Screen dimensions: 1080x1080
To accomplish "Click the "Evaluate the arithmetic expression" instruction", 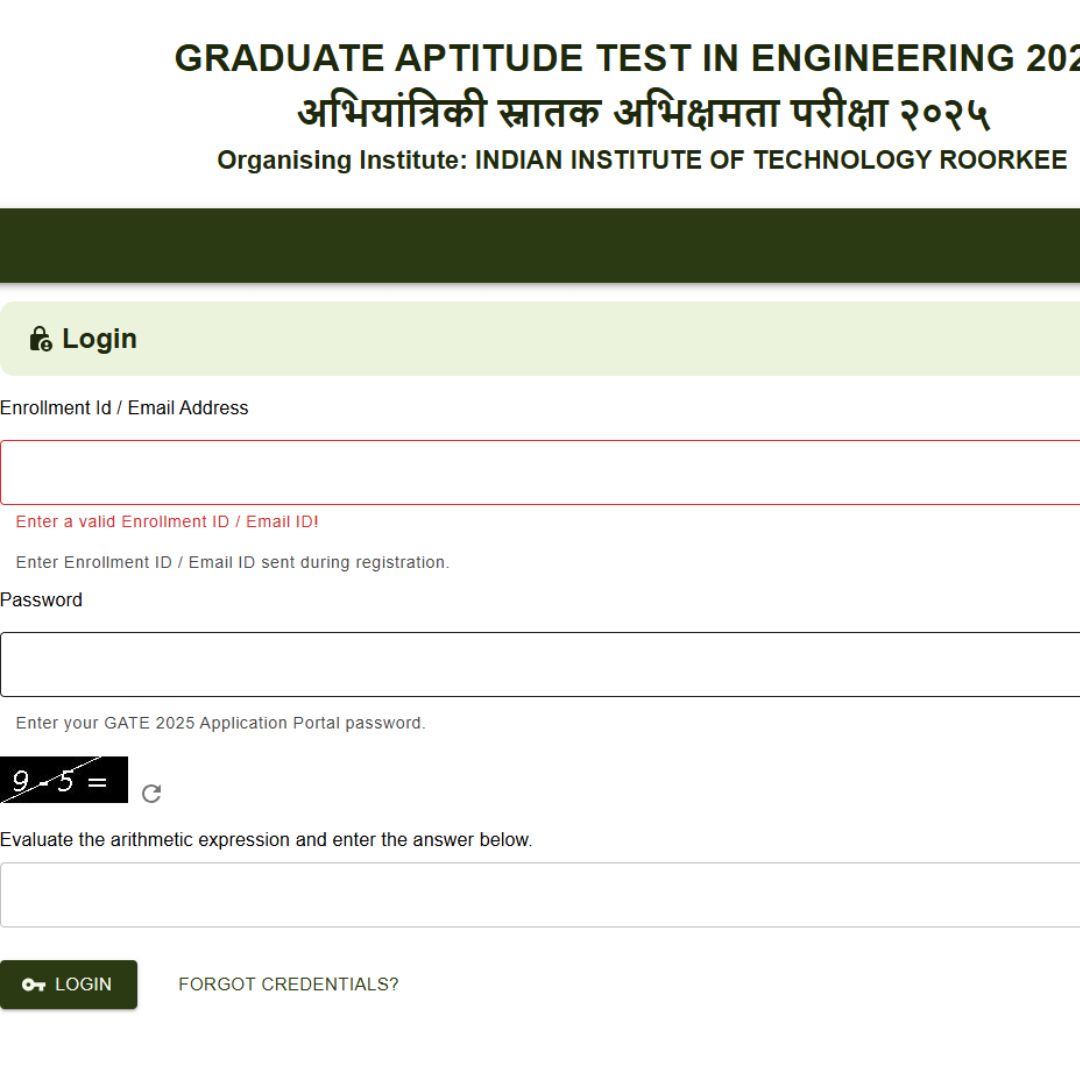I will tap(266, 840).
